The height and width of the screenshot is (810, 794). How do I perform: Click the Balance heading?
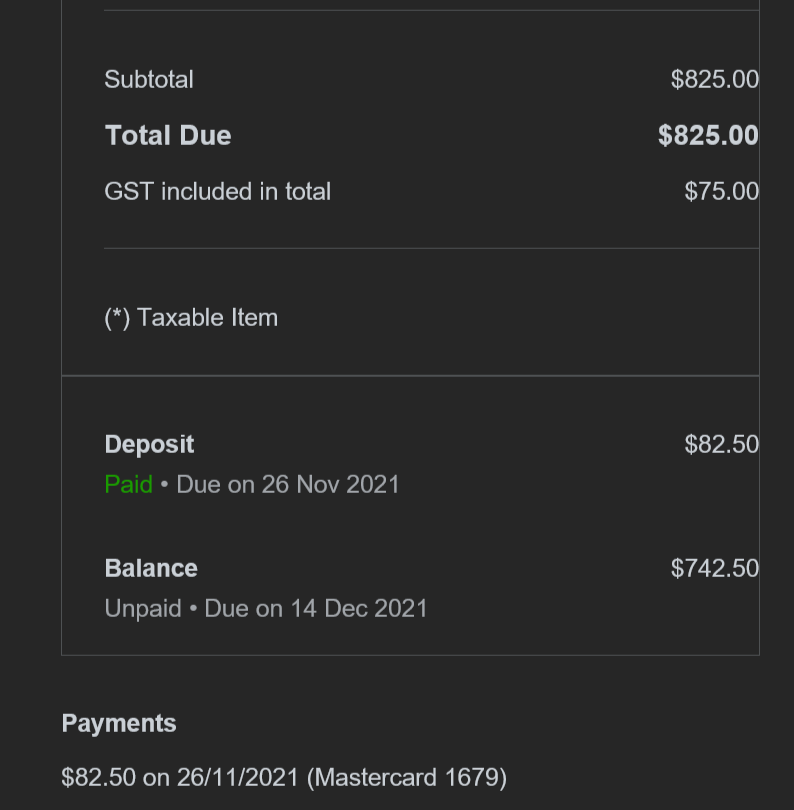pyautogui.click(x=151, y=569)
